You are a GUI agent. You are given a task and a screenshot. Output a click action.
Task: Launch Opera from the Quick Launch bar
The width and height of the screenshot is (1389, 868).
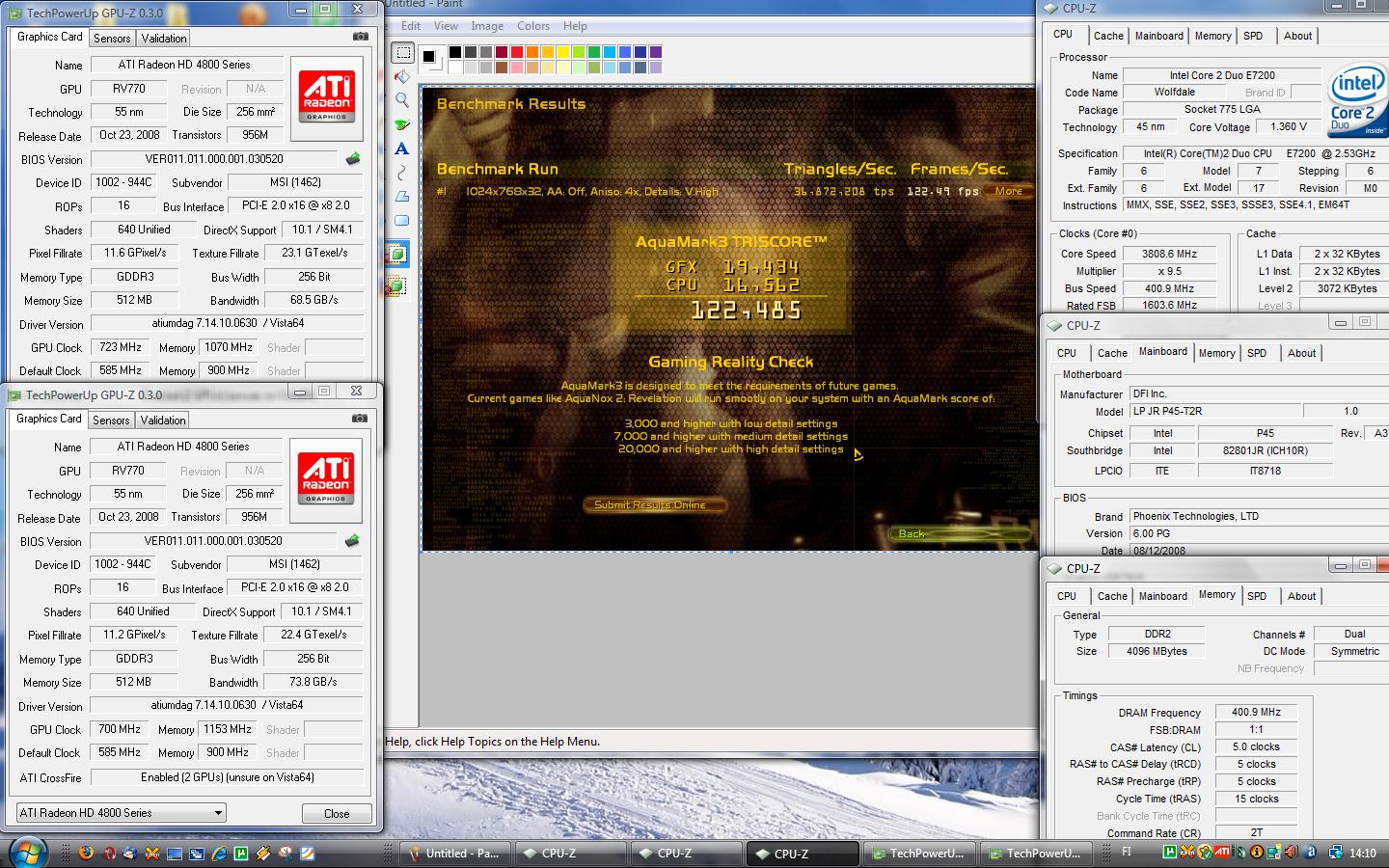click(109, 853)
